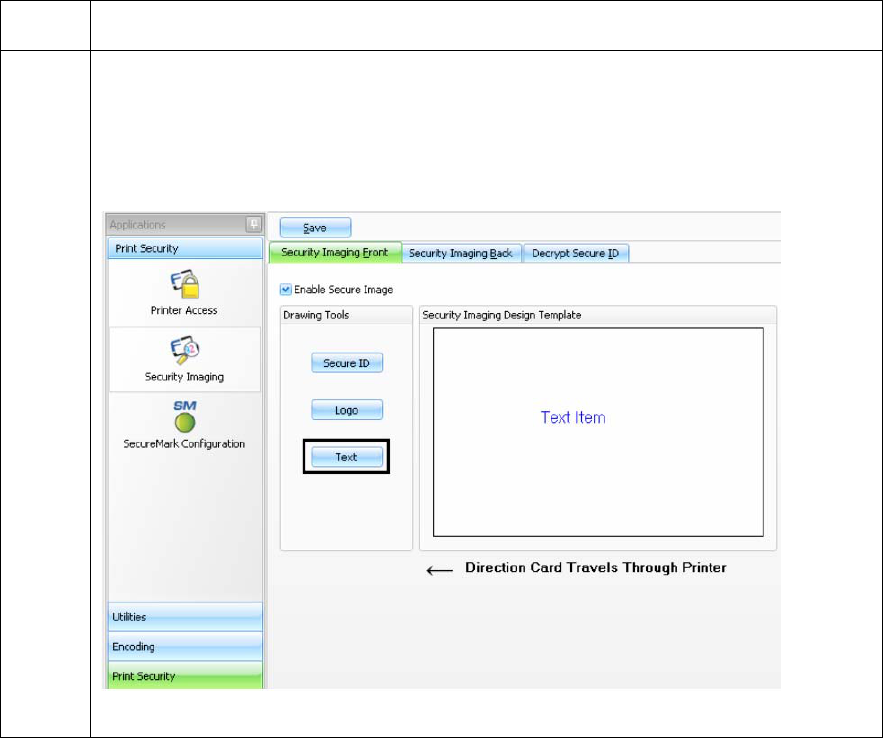The height and width of the screenshot is (738, 883).
Task: Switch to Security Imaging Front tab
Action: pos(335,252)
